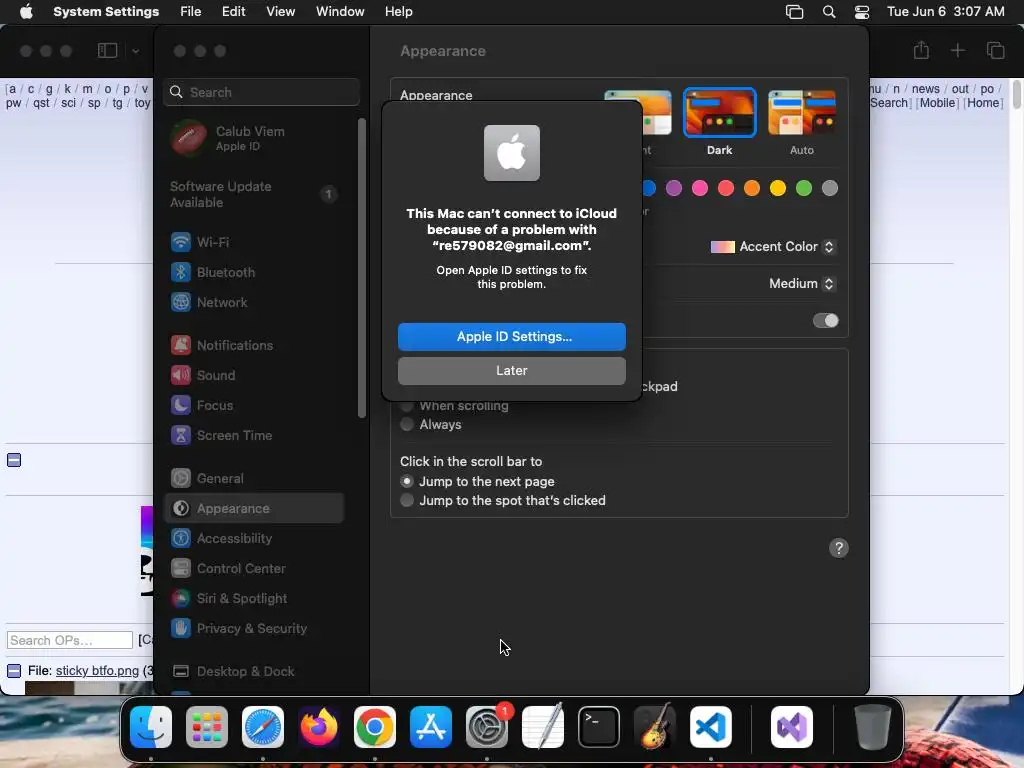Image resolution: width=1024 pixels, height=768 pixels.
Task: Open Control Center in menu bar
Action: [862, 12]
